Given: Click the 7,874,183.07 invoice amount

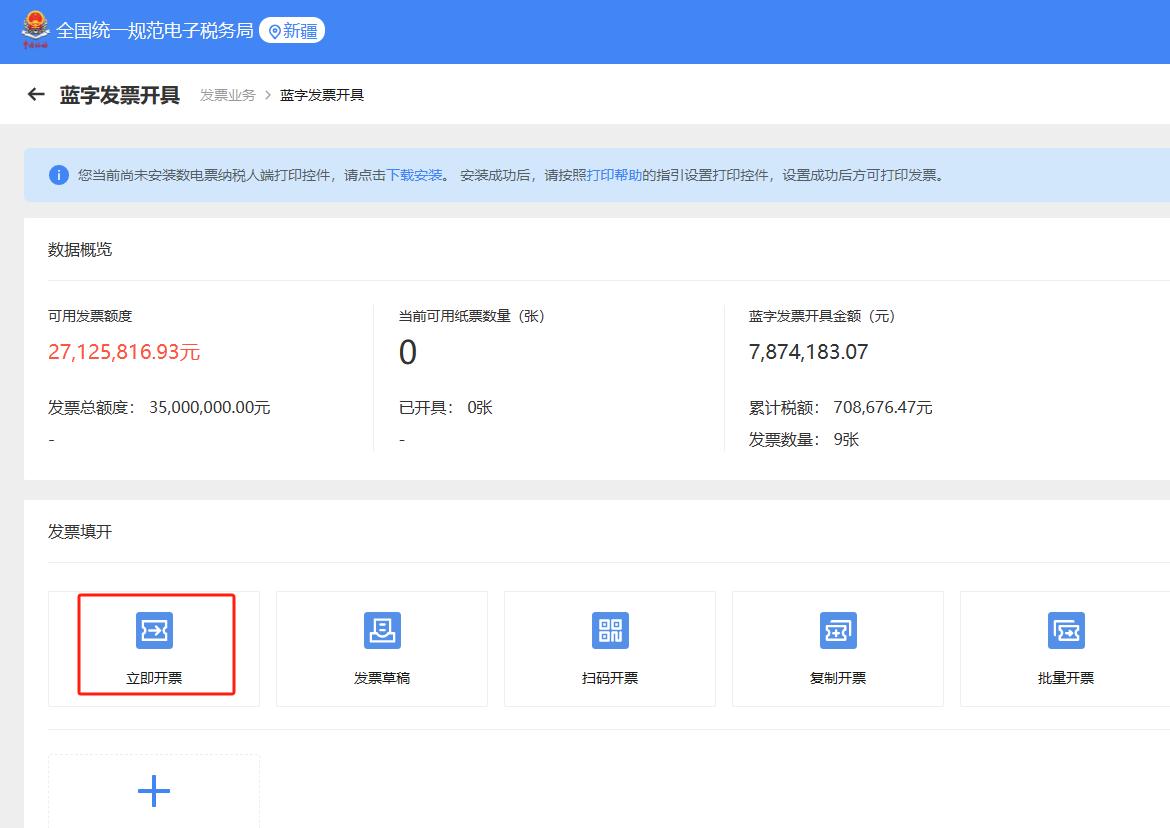Looking at the screenshot, I should coord(808,352).
